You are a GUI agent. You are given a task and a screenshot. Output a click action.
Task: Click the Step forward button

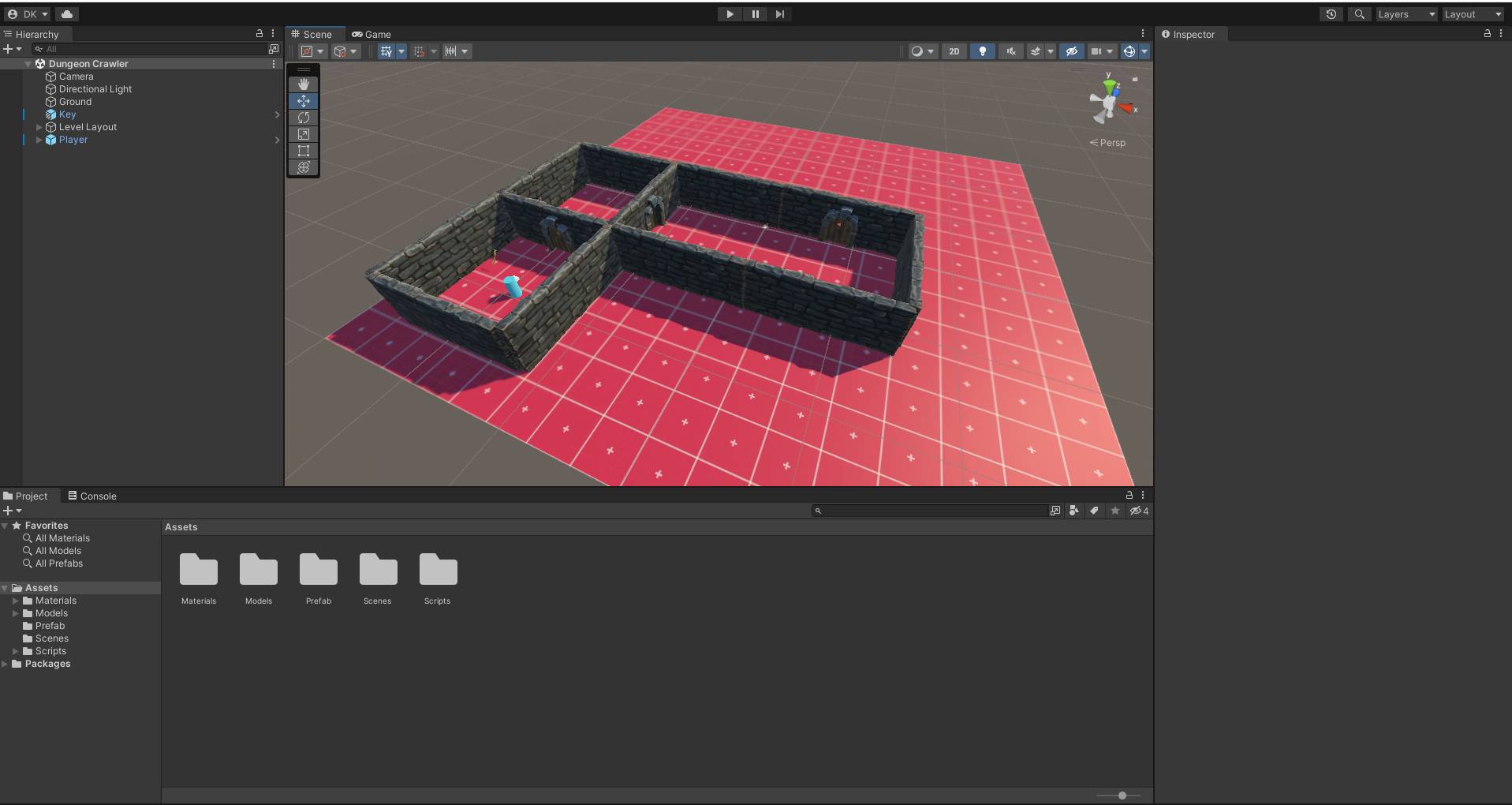(780, 14)
